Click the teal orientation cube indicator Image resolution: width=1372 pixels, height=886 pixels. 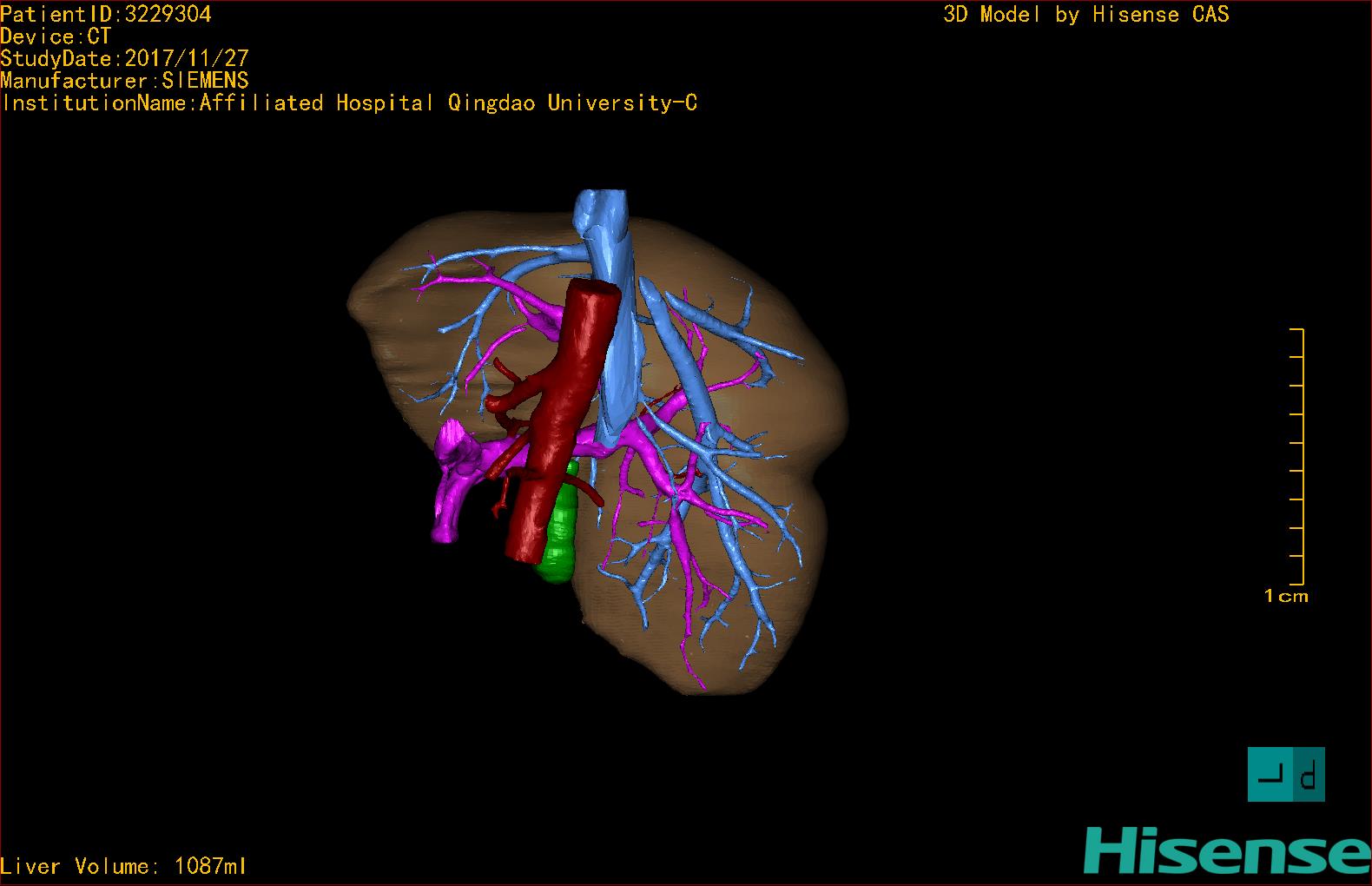tap(1286, 774)
